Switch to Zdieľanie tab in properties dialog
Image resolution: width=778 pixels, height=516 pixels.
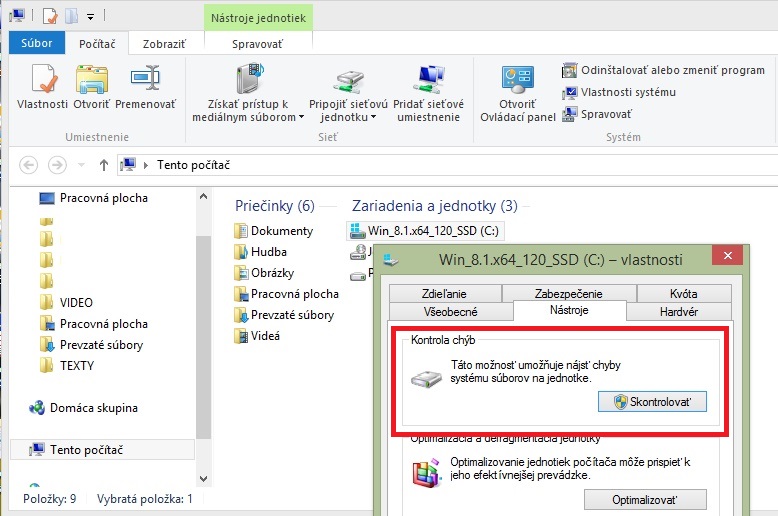pyautogui.click(x=444, y=294)
